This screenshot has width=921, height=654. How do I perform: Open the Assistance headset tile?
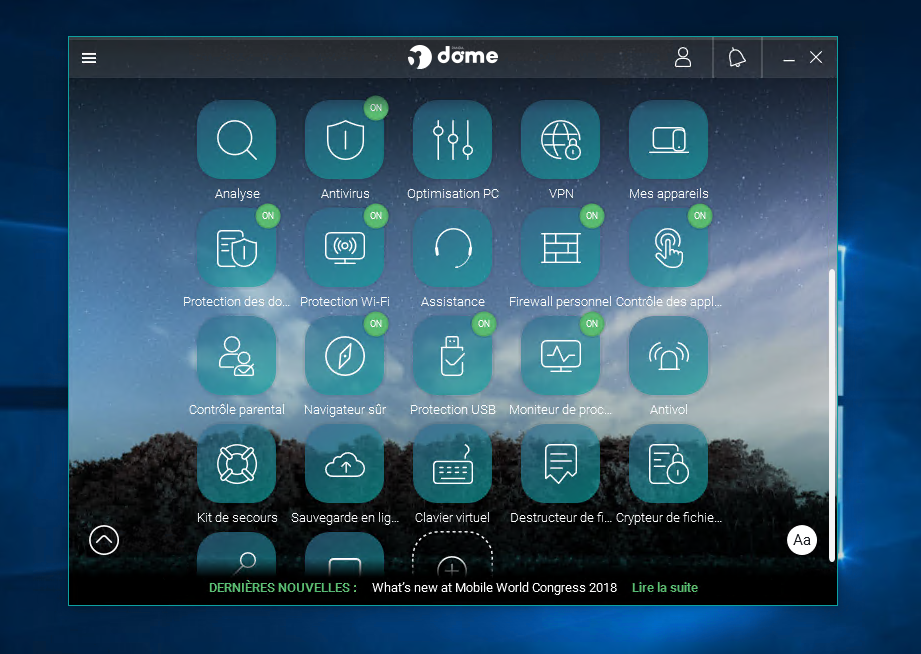452,247
